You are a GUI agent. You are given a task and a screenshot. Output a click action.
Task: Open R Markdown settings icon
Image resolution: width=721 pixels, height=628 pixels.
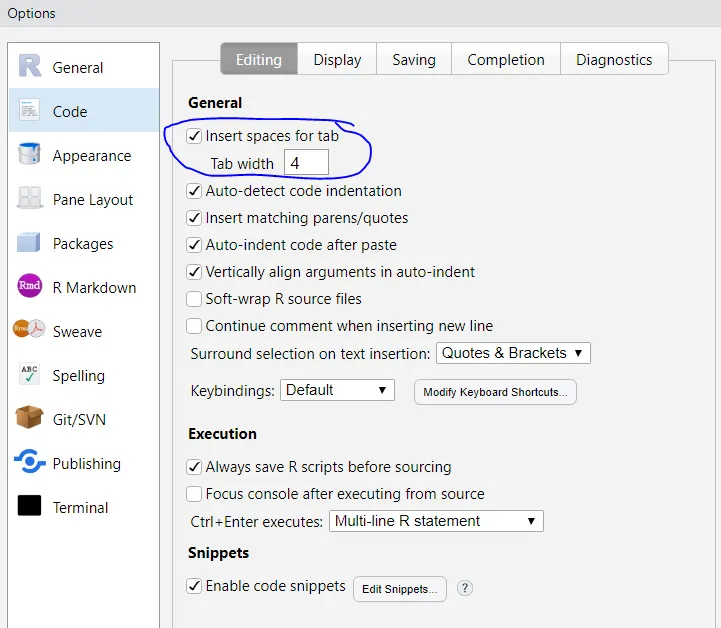pos(30,287)
